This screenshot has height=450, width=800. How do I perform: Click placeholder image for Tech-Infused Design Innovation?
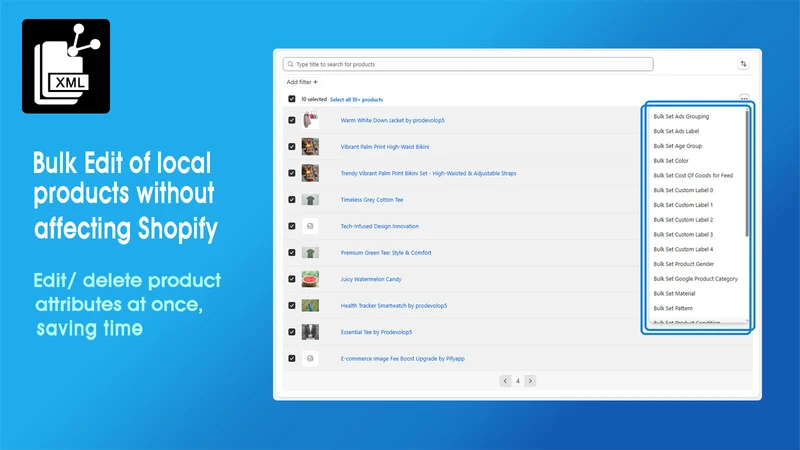point(310,226)
